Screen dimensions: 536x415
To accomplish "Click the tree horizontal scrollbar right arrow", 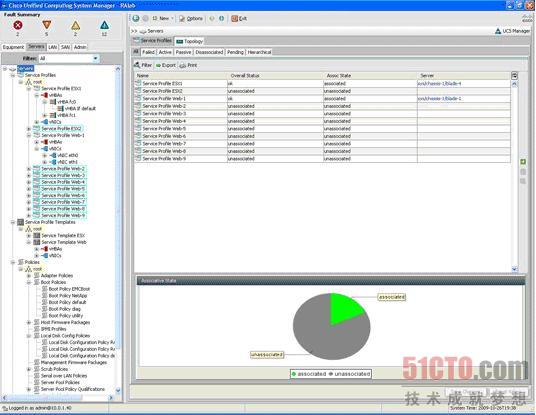I will click(111, 398).
